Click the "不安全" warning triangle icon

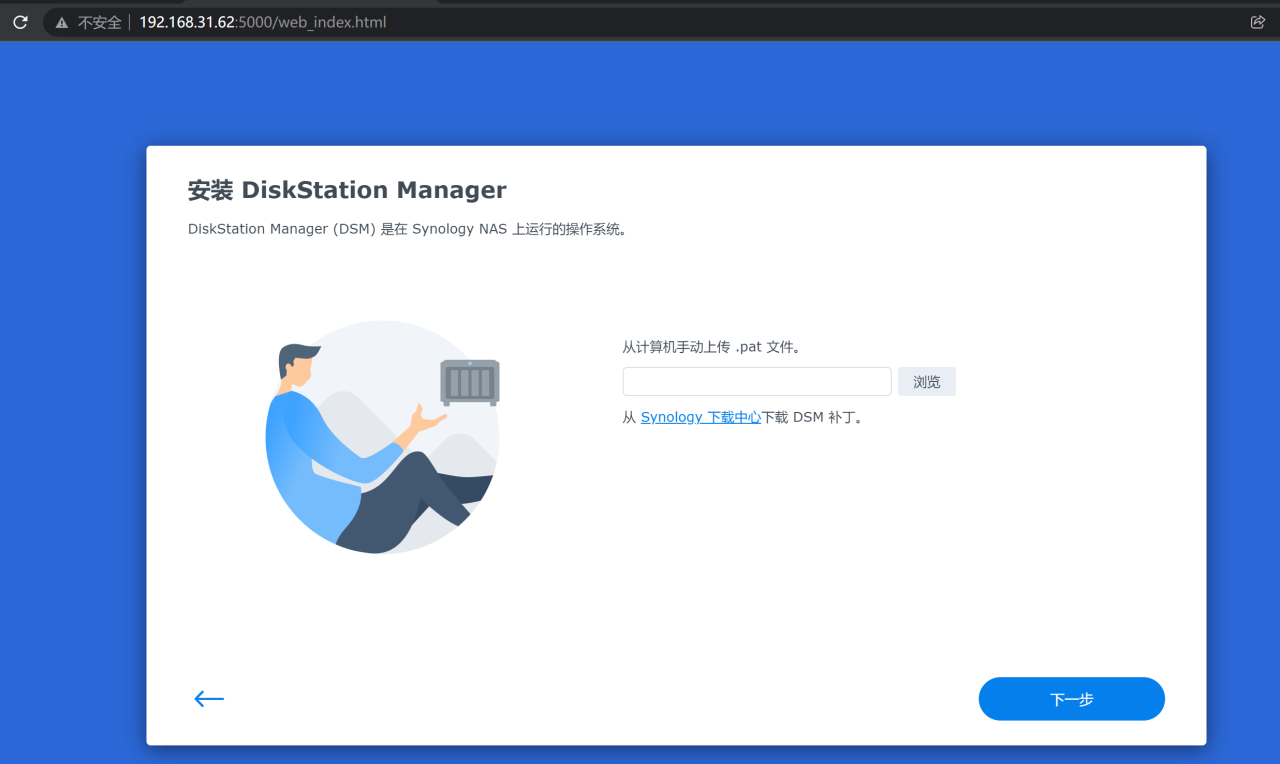tap(62, 21)
